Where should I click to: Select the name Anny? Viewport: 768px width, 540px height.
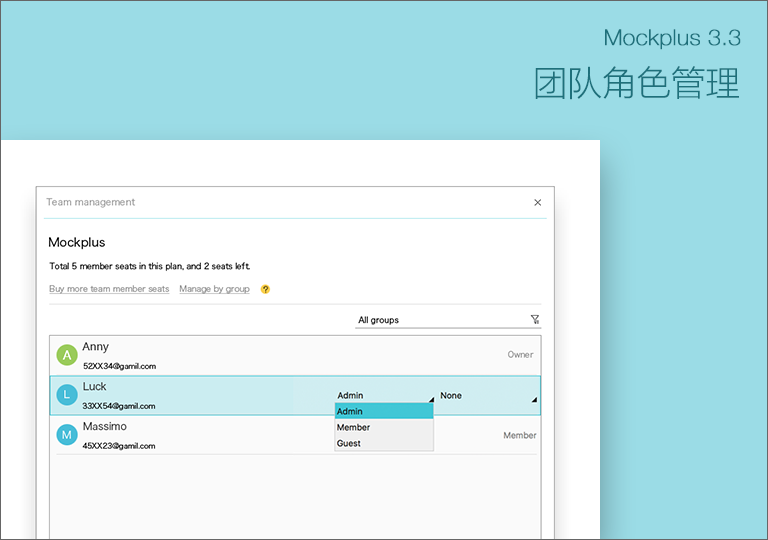[x=96, y=347]
